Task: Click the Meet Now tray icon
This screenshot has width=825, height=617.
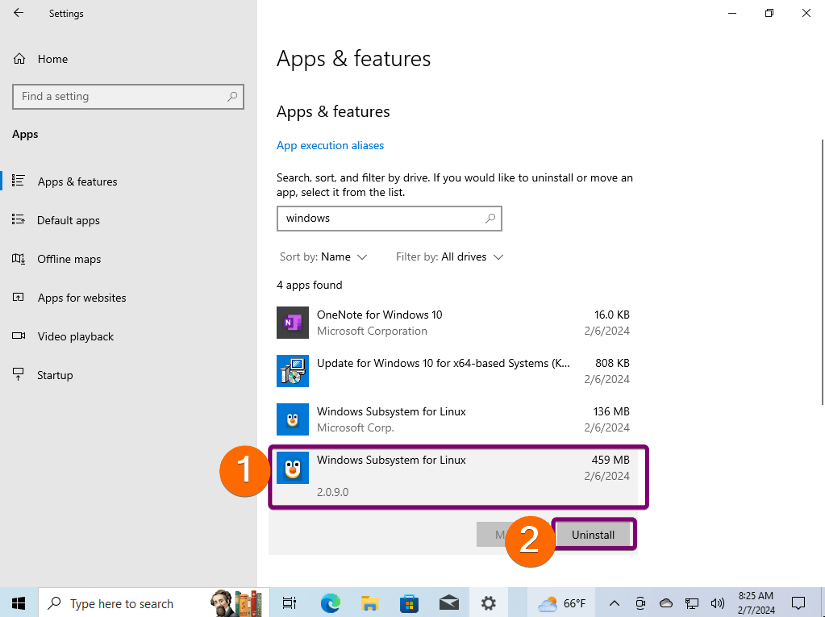Action: 640,603
